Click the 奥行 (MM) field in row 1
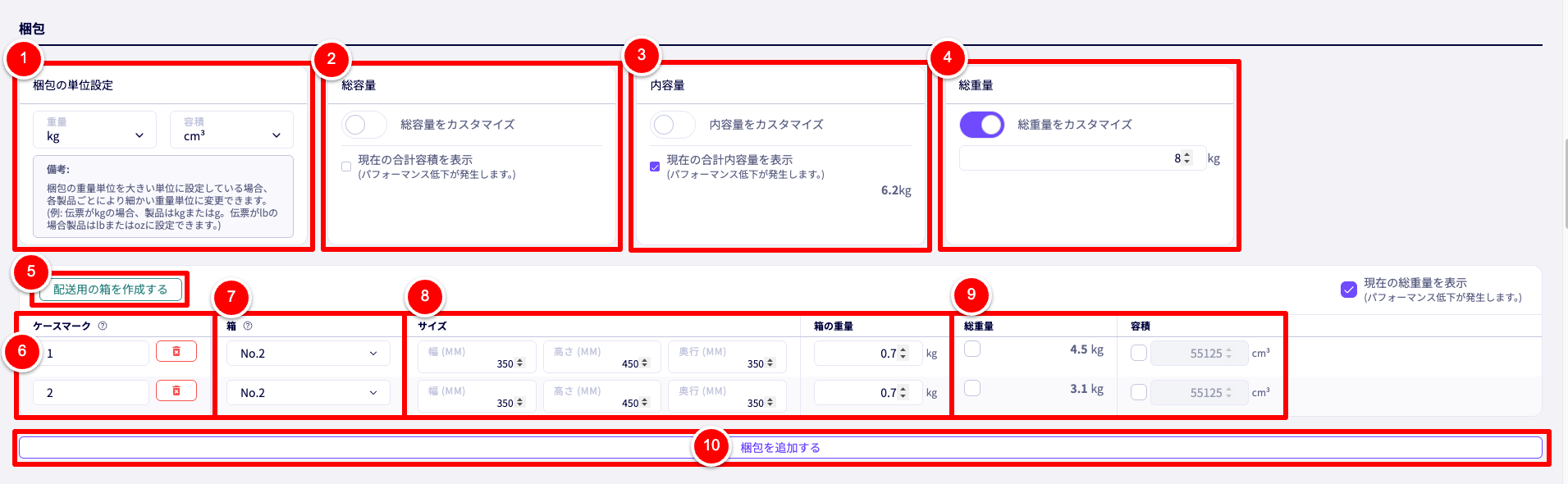Screen dimensions: 1568x484 pyautogui.click(x=727, y=357)
